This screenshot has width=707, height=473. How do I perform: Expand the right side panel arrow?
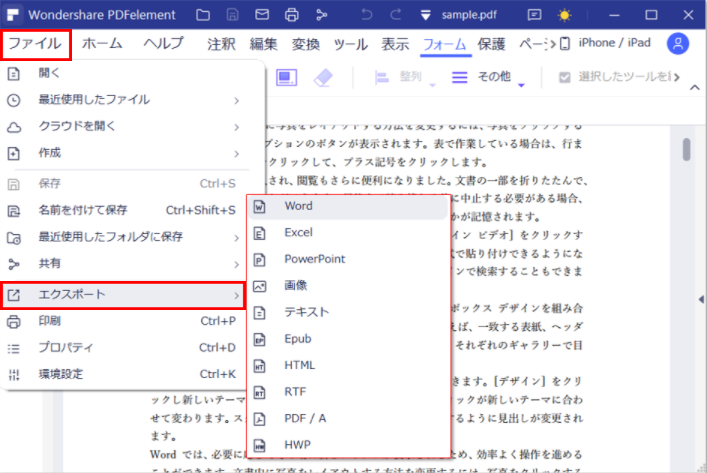tap(701, 299)
